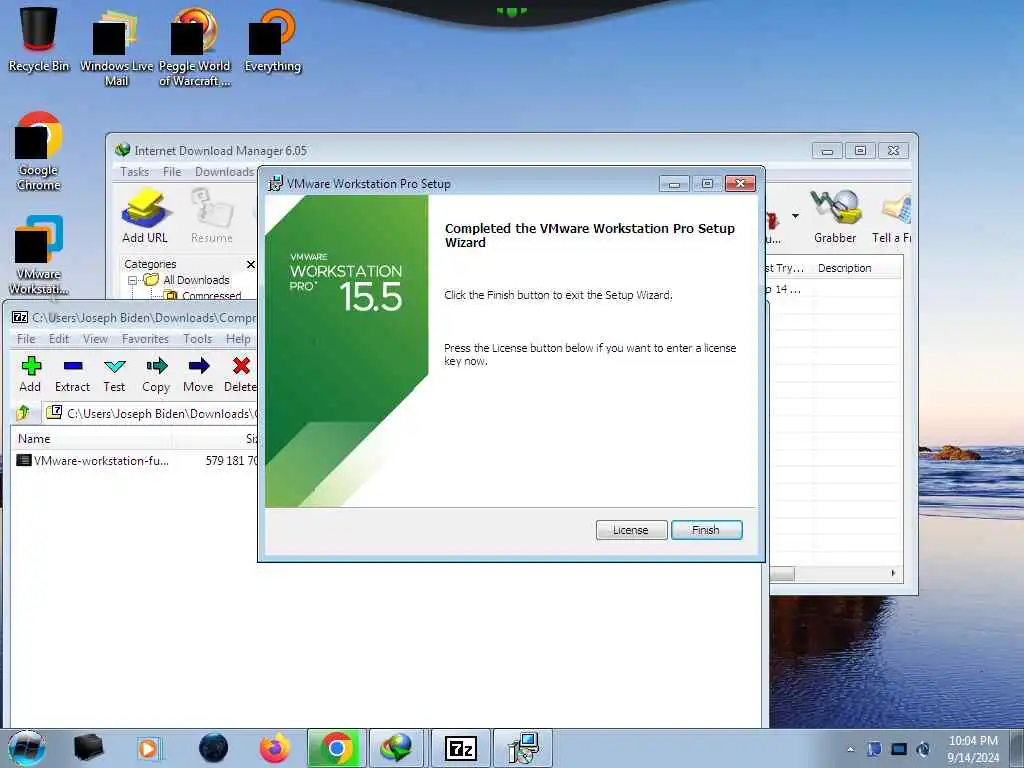Open the Tasks menu in Internet Download Manager
This screenshot has height=768, width=1024.
[135, 172]
